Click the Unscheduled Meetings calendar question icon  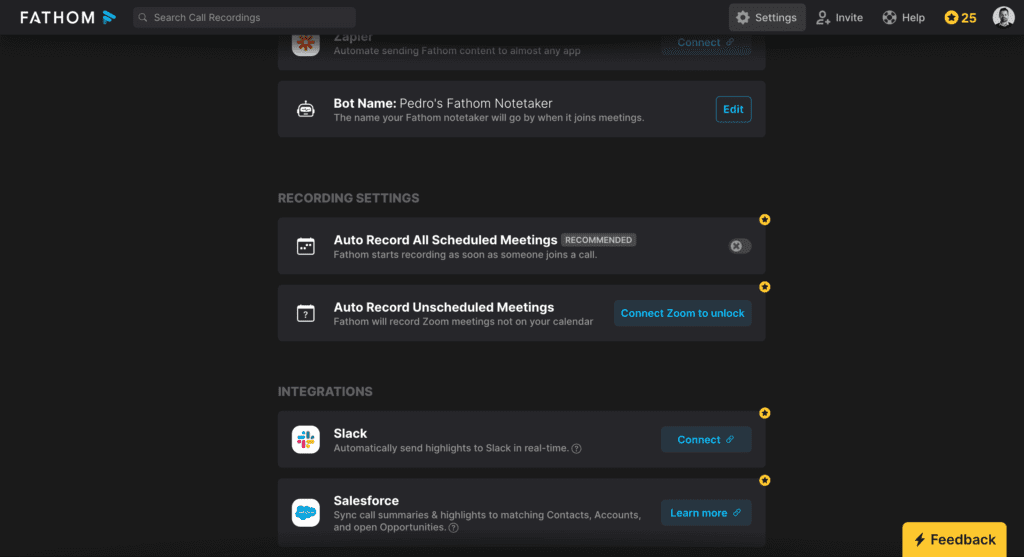coord(306,313)
